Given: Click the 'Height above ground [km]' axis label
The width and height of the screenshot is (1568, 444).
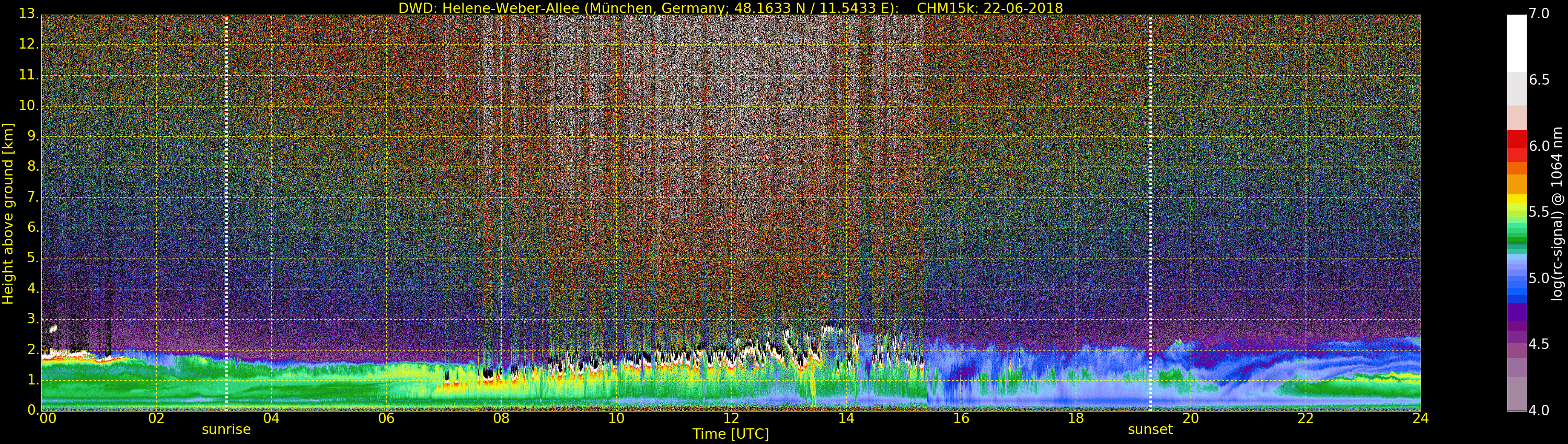Looking at the screenshot, I should point(8,214).
